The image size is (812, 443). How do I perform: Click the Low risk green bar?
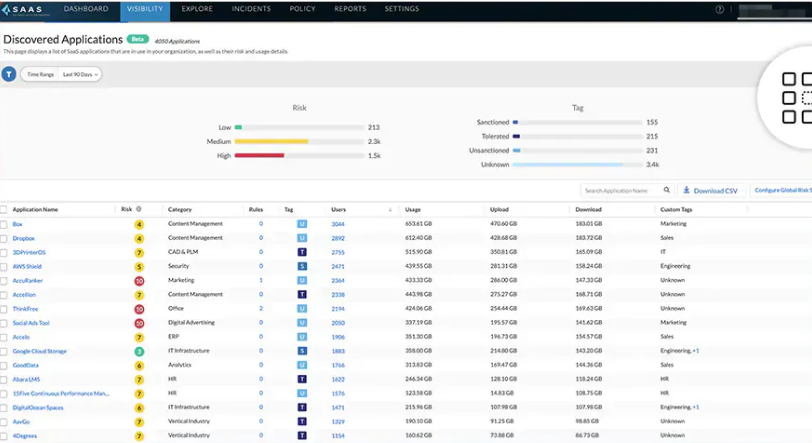[238, 127]
